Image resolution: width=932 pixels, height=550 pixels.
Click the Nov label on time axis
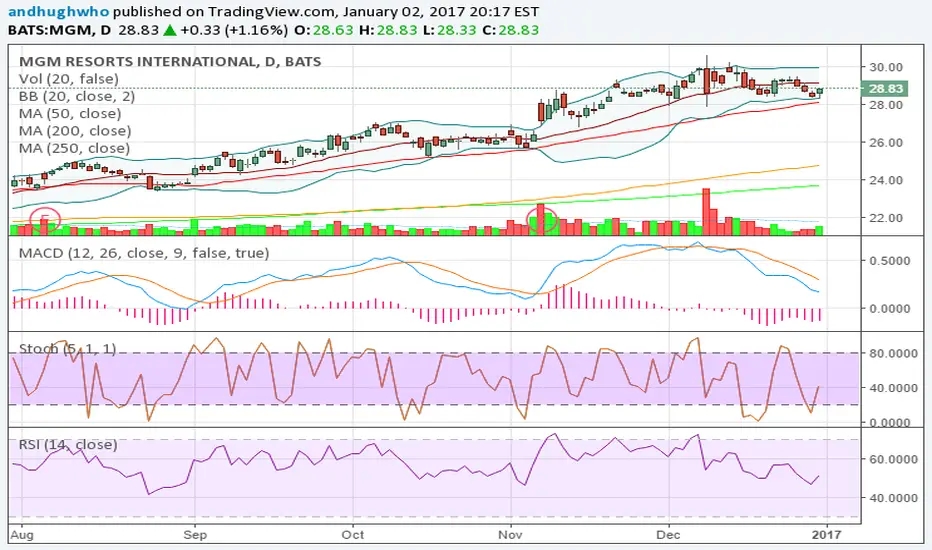[x=511, y=535]
